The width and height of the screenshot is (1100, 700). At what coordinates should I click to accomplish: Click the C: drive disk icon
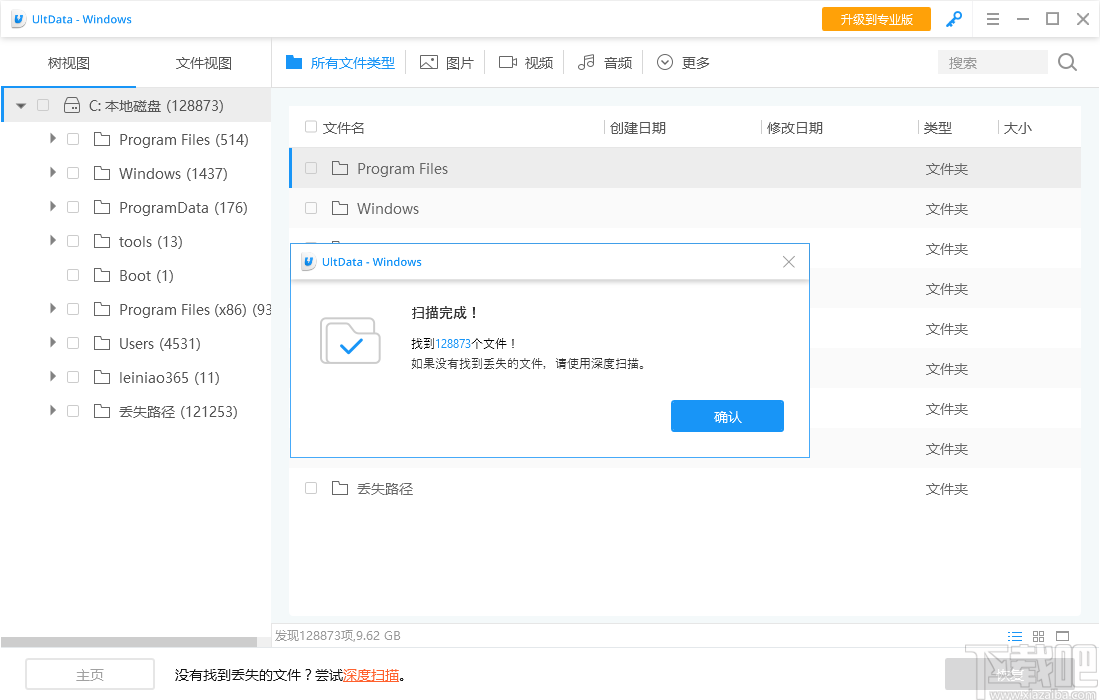[x=72, y=105]
